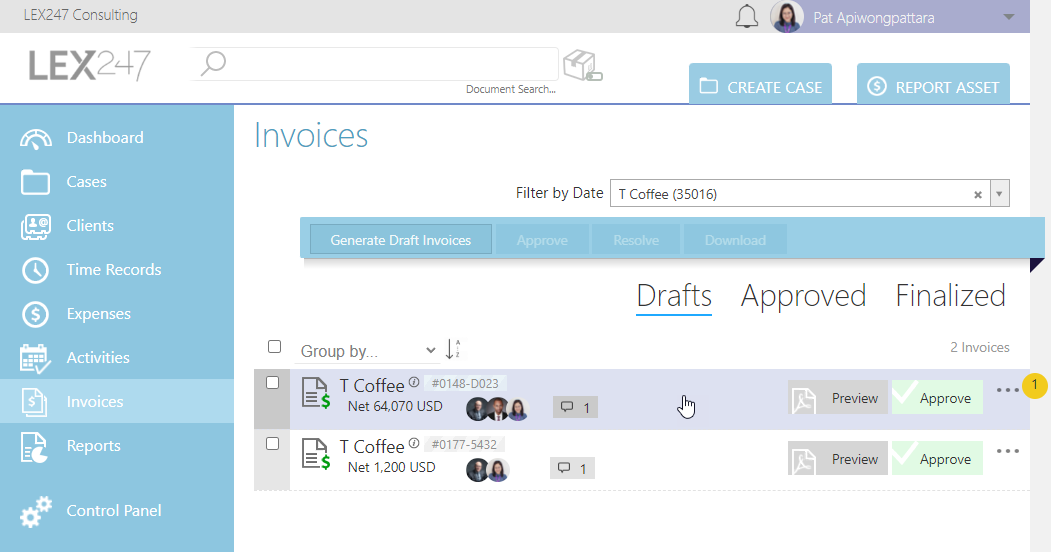Click the Reports chart icon
1051x552 pixels.
pyautogui.click(x=34, y=447)
